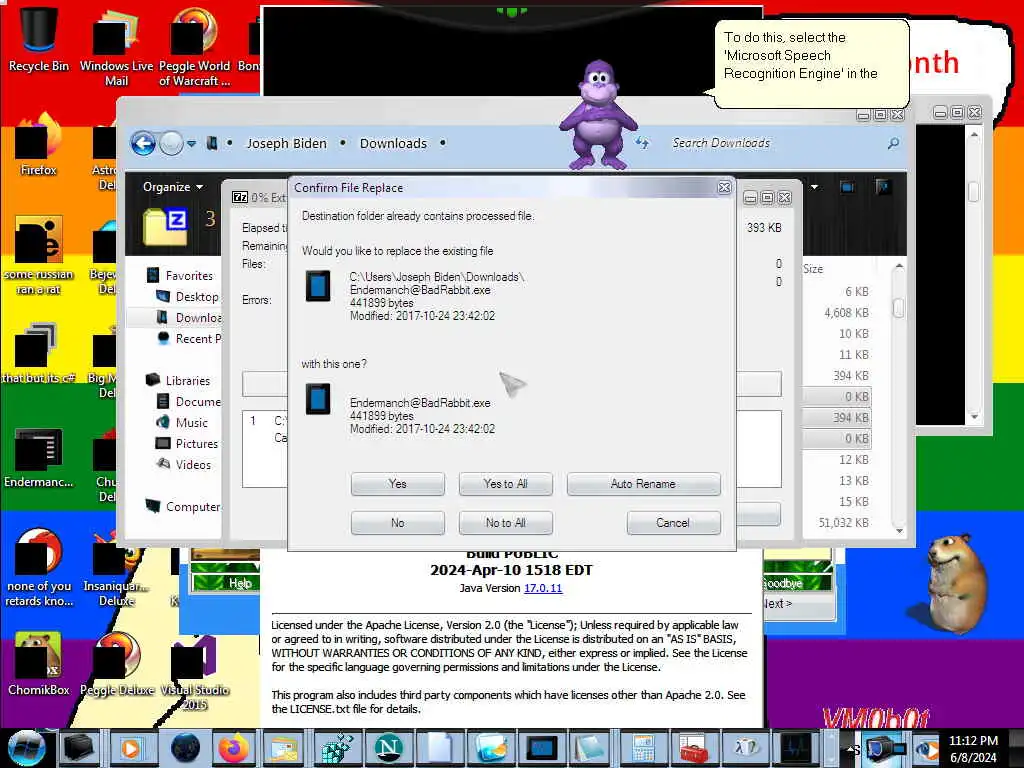Click the Back arrow in the Downloads window

pos(143,143)
